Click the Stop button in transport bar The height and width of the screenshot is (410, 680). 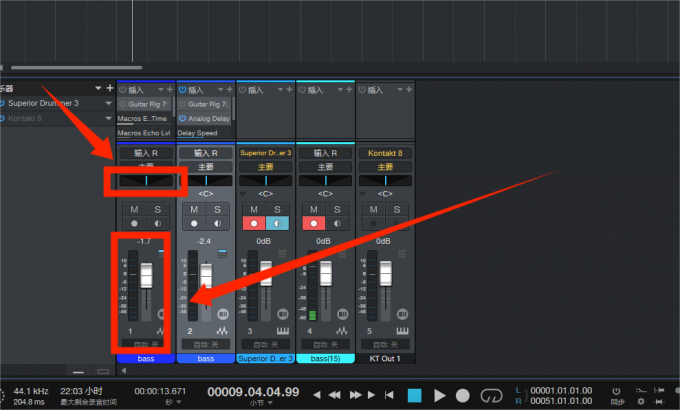(x=415, y=395)
